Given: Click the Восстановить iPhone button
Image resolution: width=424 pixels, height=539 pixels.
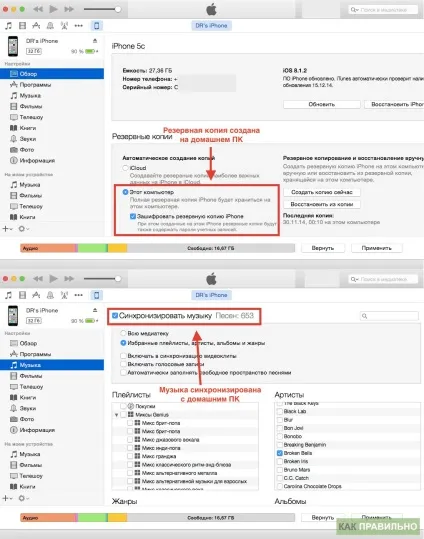Looking at the screenshot, I should [394, 104].
